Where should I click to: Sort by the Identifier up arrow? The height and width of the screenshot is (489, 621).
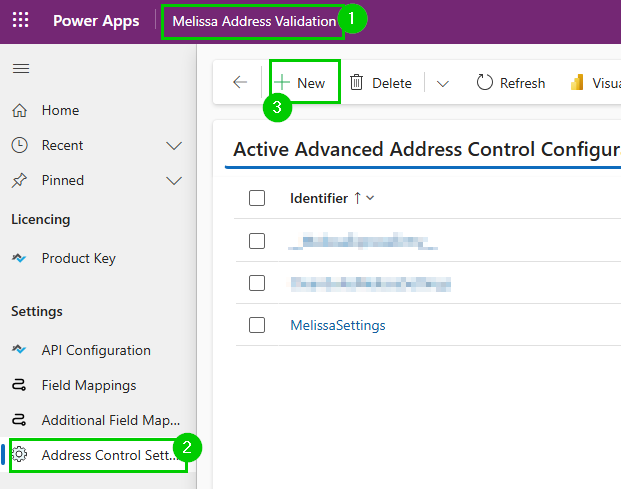pyautogui.click(x=358, y=198)
